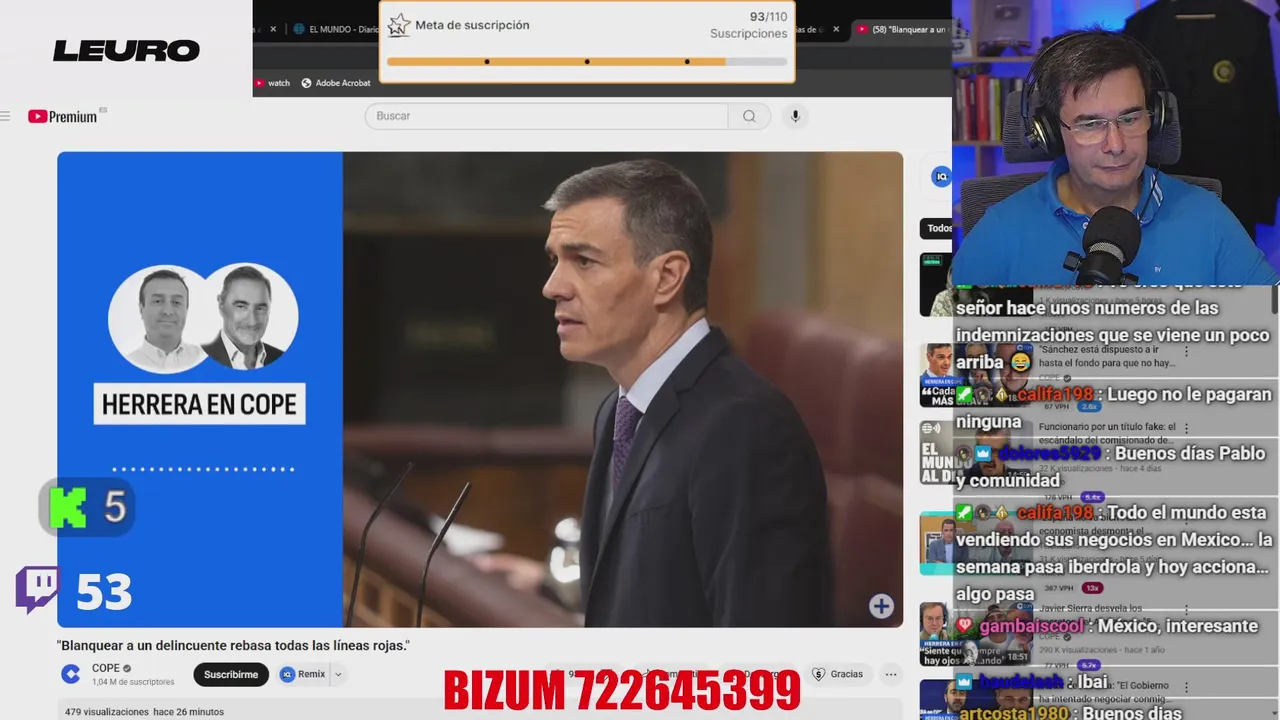The height and width of the screenshot is (720, 1280).
Task: Click the Gracias button
Action: pos(837,674)
